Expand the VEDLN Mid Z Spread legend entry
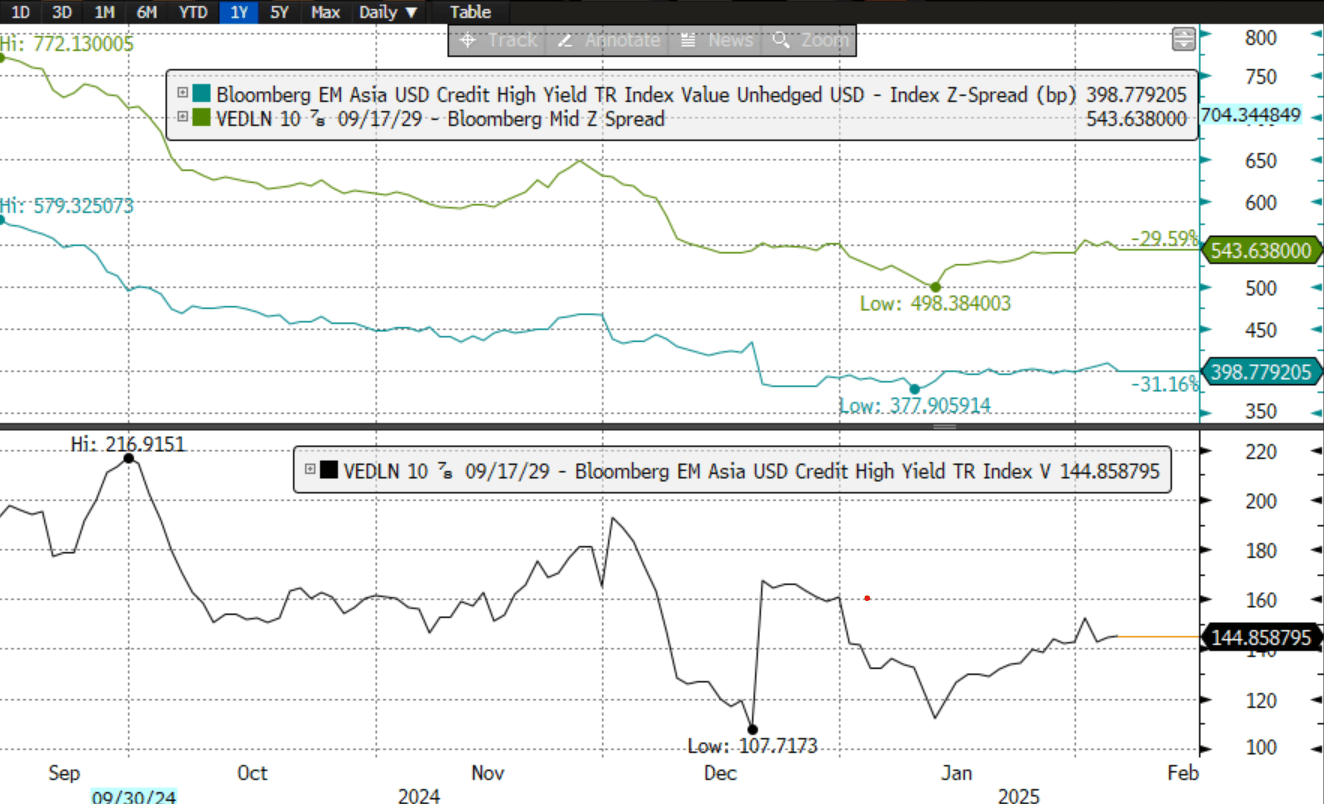Screen dimensions: 1324x804 click(x=183, y=118)
